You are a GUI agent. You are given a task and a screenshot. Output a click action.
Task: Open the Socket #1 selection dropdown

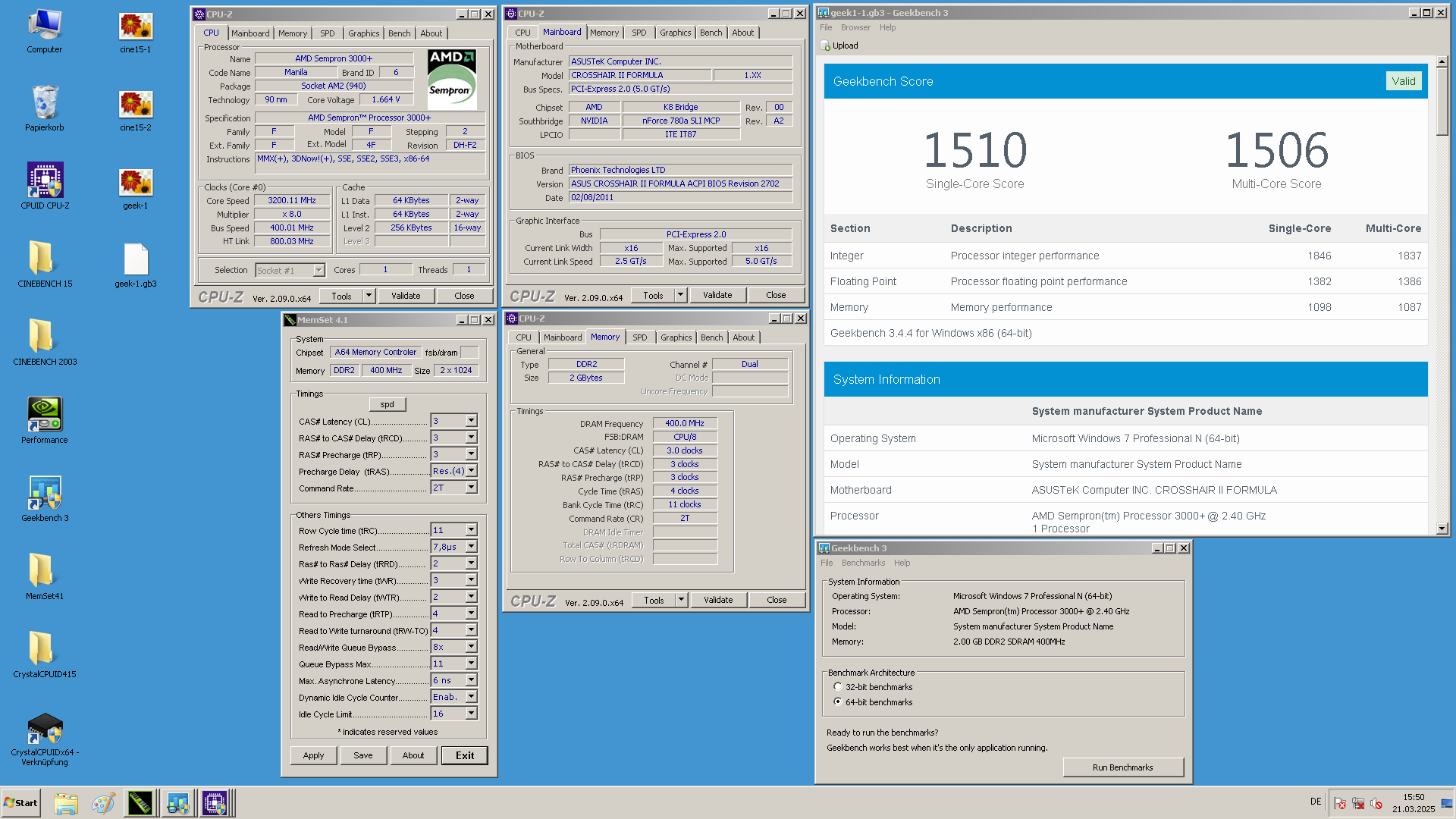click(318, 271)
